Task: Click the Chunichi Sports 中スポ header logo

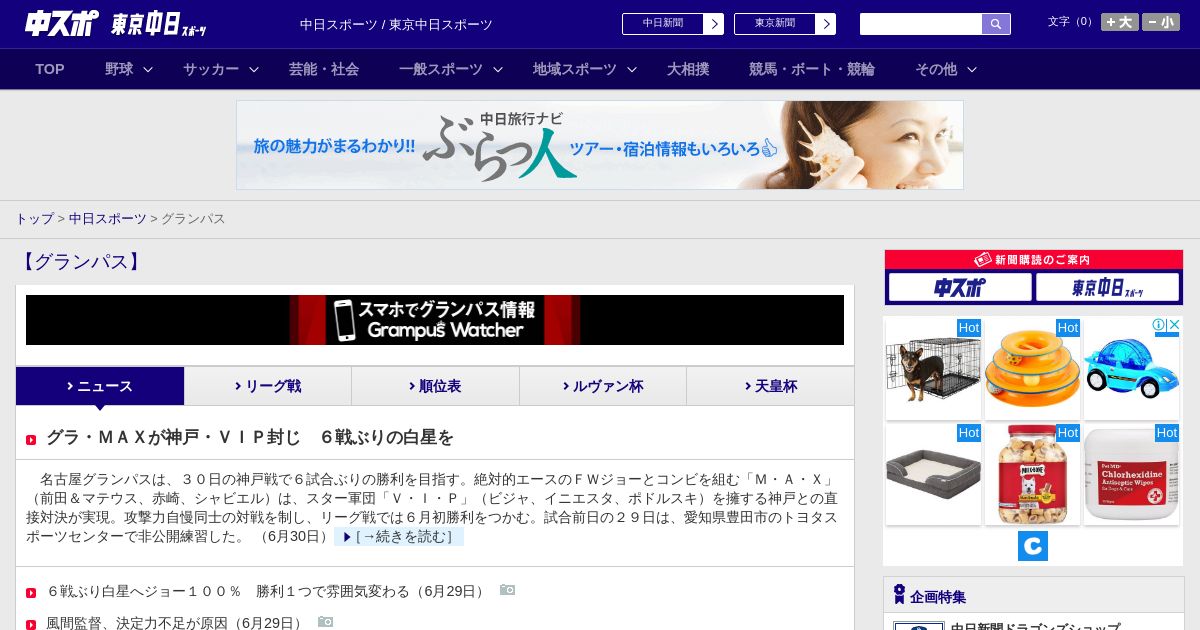Action: tap(62, 23)
